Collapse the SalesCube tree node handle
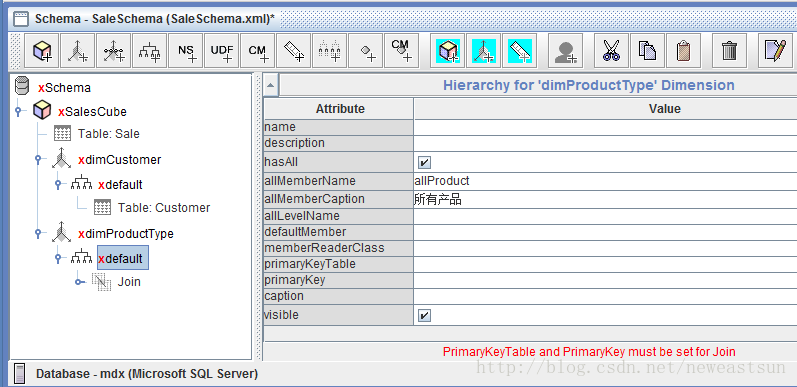Screen dimensions: 797x387 tap(18, 110)
